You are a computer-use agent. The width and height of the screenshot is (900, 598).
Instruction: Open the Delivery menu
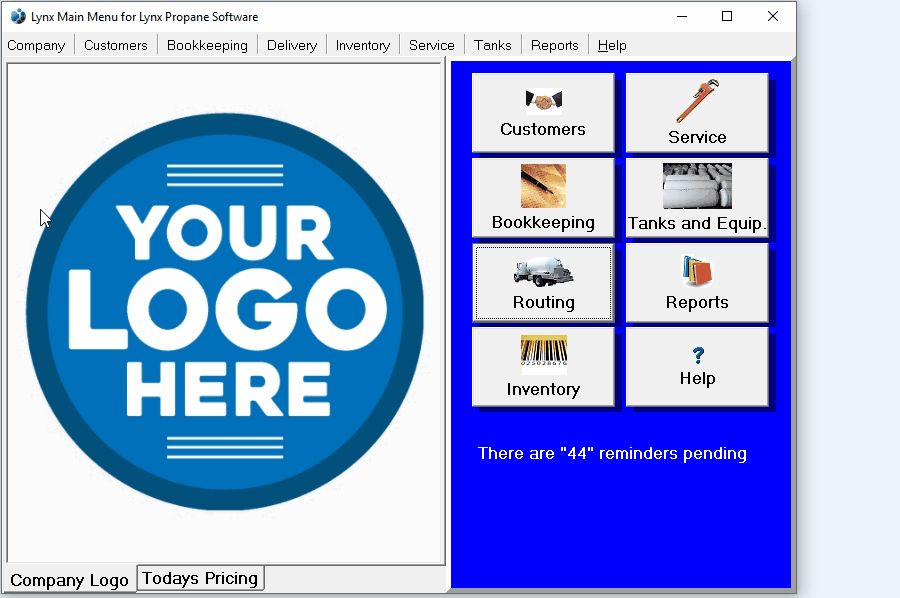click(291, 45)
